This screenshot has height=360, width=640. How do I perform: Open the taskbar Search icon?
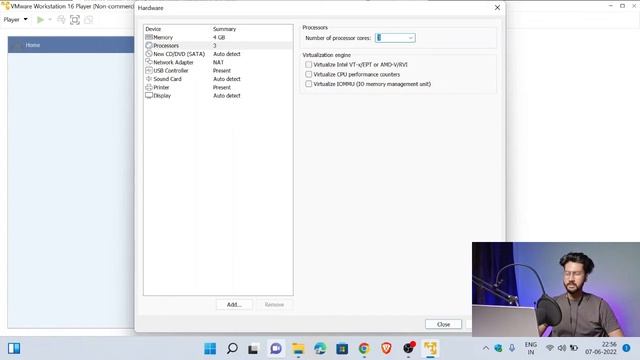pyautogui.click(x=232, y=349)
